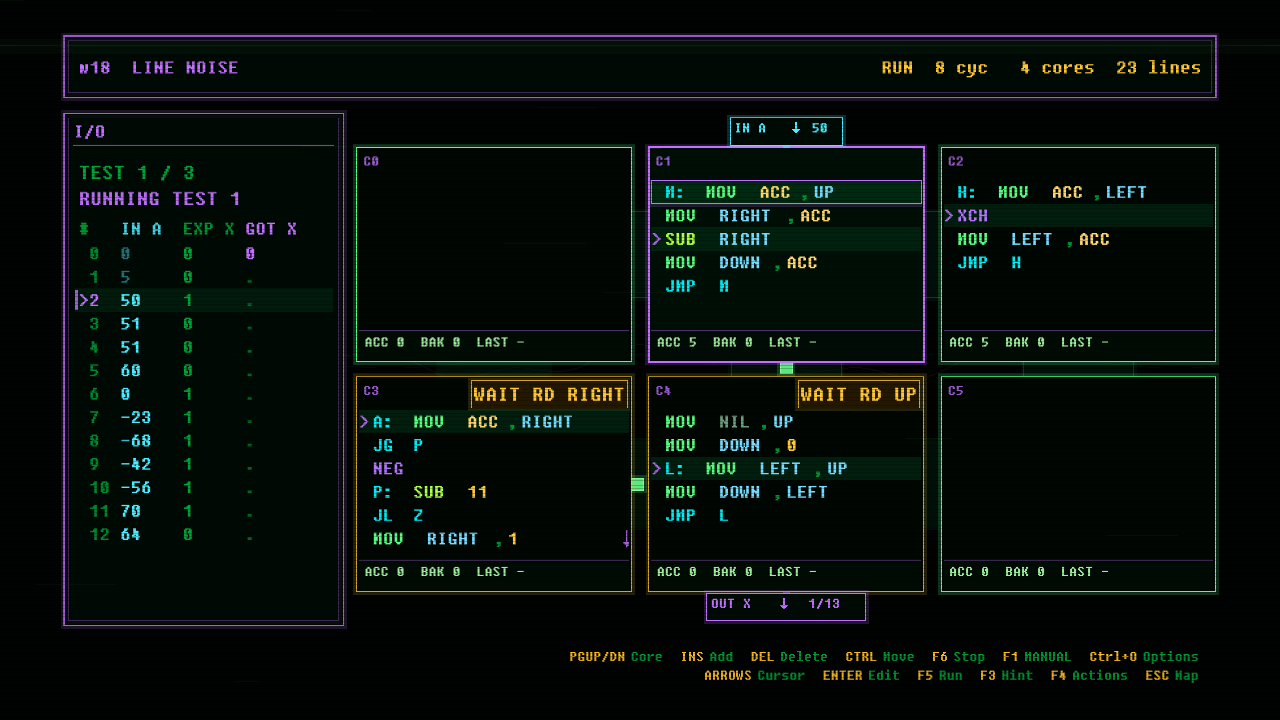Image resolution: width=1280 pixels, height=720 pixels.
Task: Click the green port indicator between C3 and C4
Action: click(x=638, y=484)
